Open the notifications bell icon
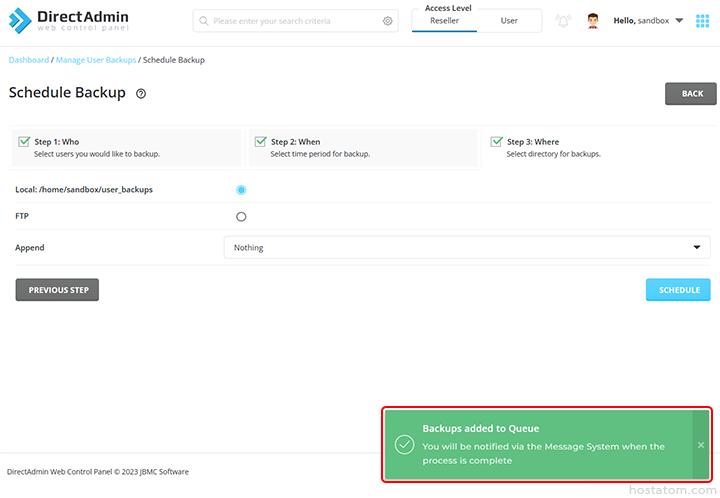The image size is (720, 498). point(563,21)
